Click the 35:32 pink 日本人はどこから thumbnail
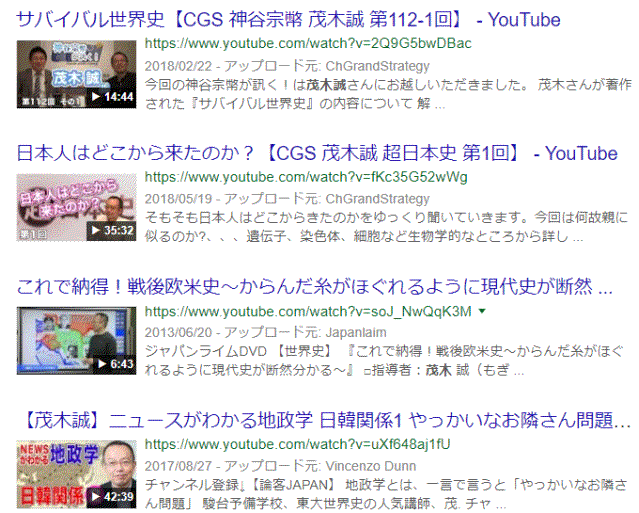 point(76,207)
